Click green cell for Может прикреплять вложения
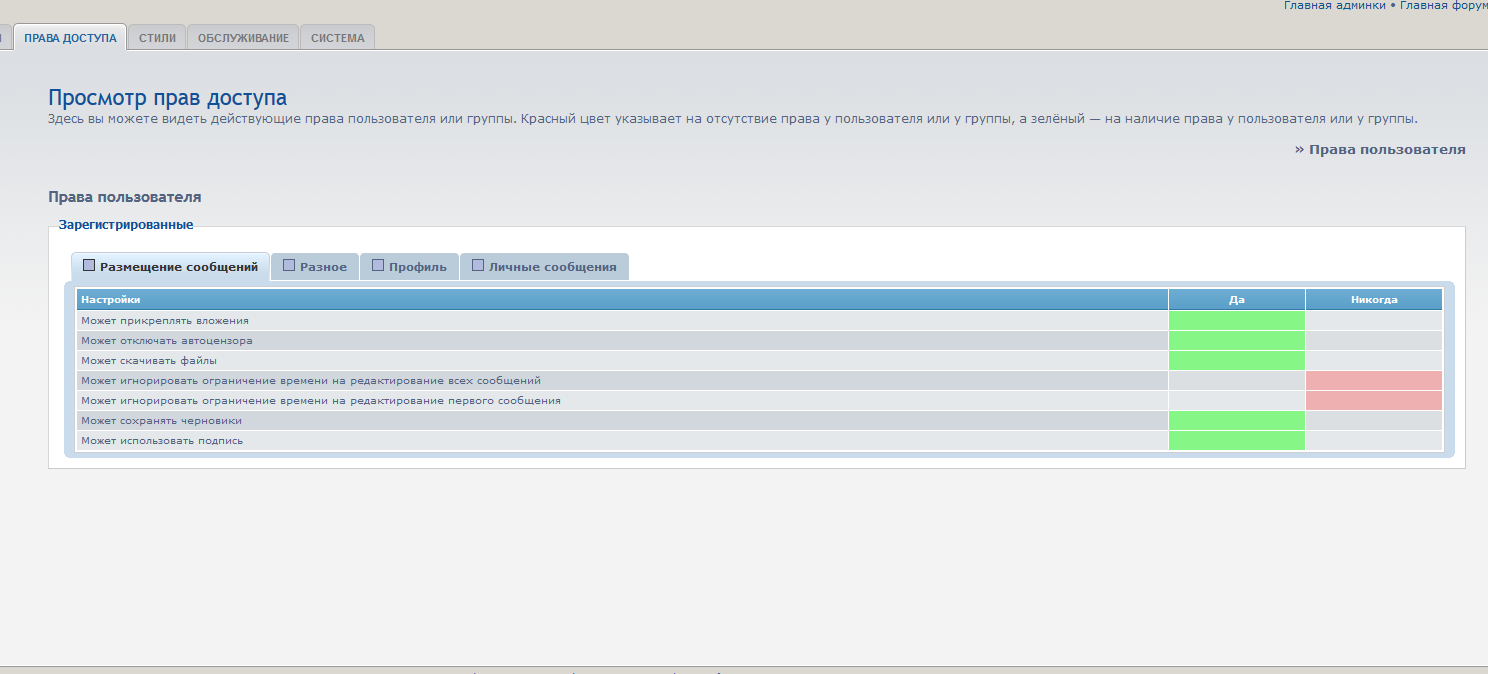Image resolution: width=1488 pixels, height=674 pixels. (x=1236, y=321)
